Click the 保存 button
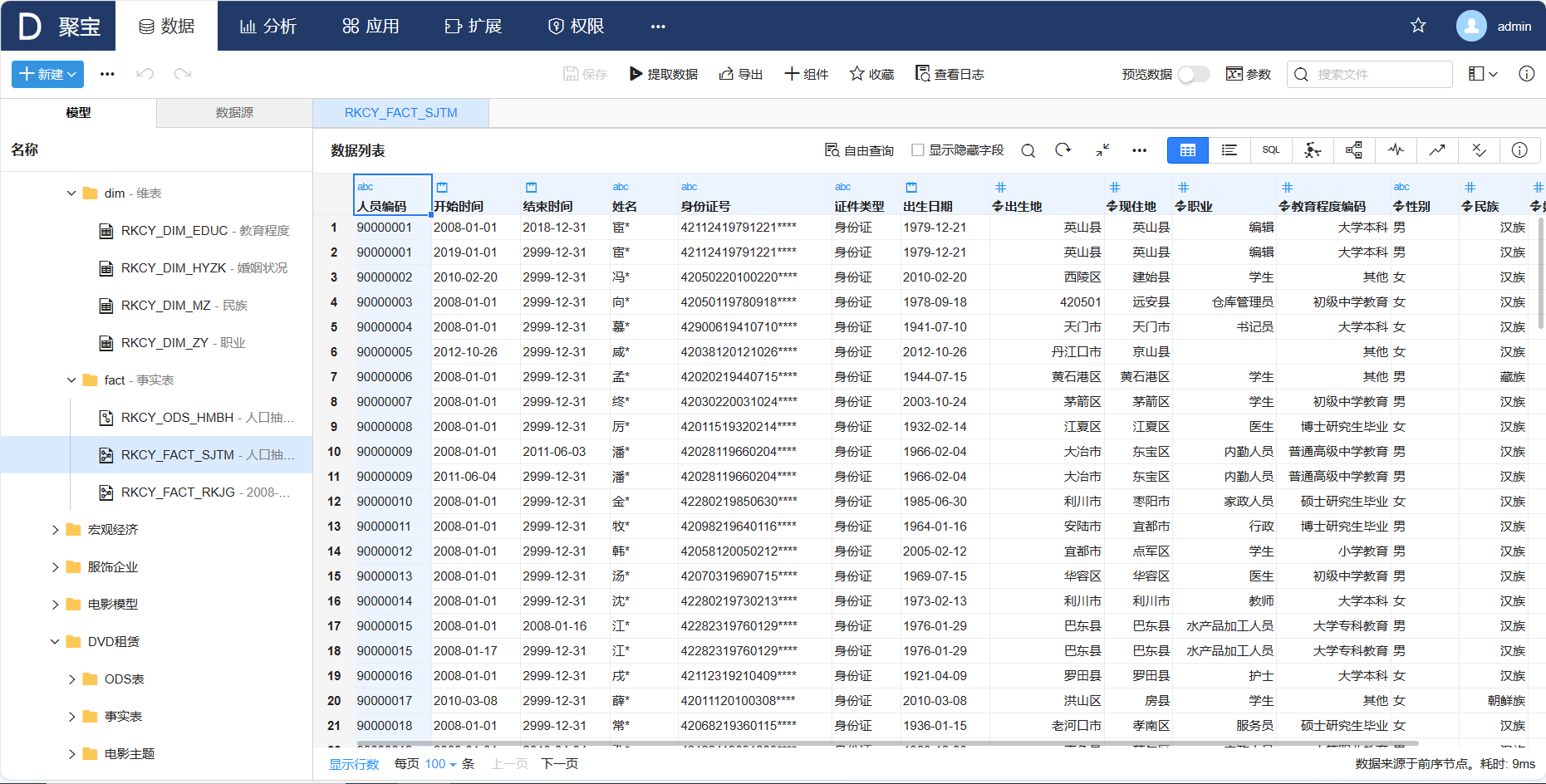Screen dimensions: 1546x784 (x=586, y=74)
